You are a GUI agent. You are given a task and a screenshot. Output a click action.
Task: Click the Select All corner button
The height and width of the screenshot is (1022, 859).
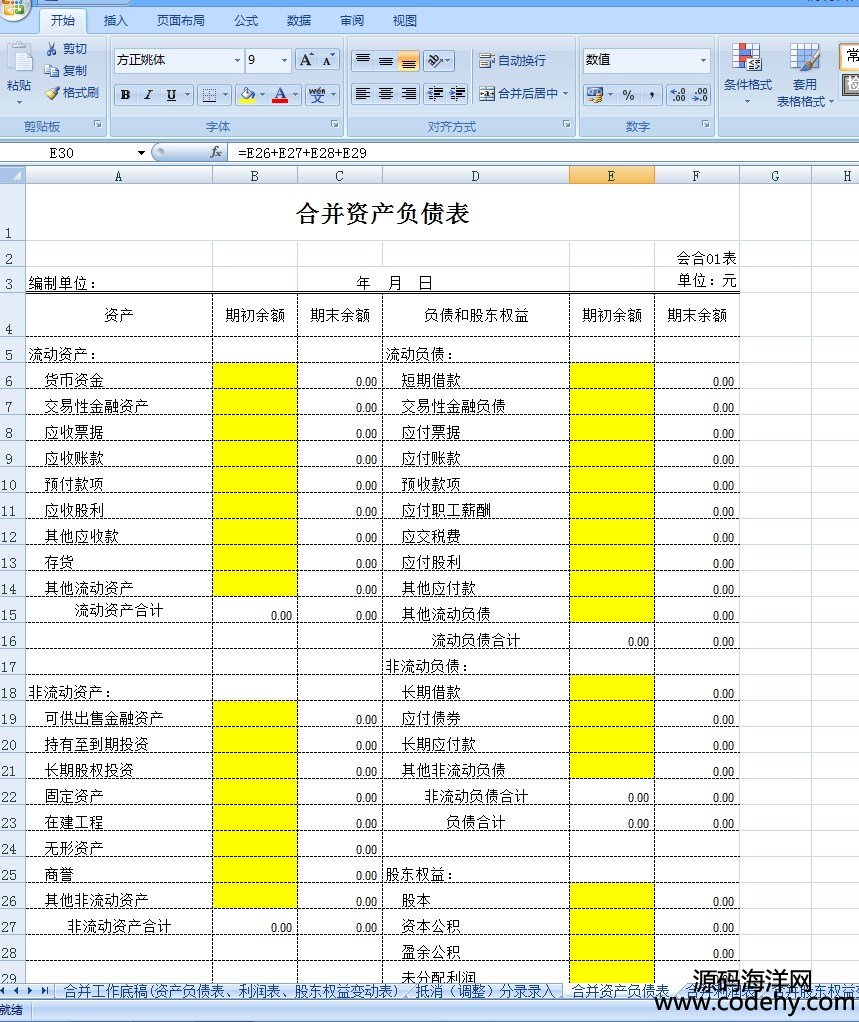coord(12,175)
